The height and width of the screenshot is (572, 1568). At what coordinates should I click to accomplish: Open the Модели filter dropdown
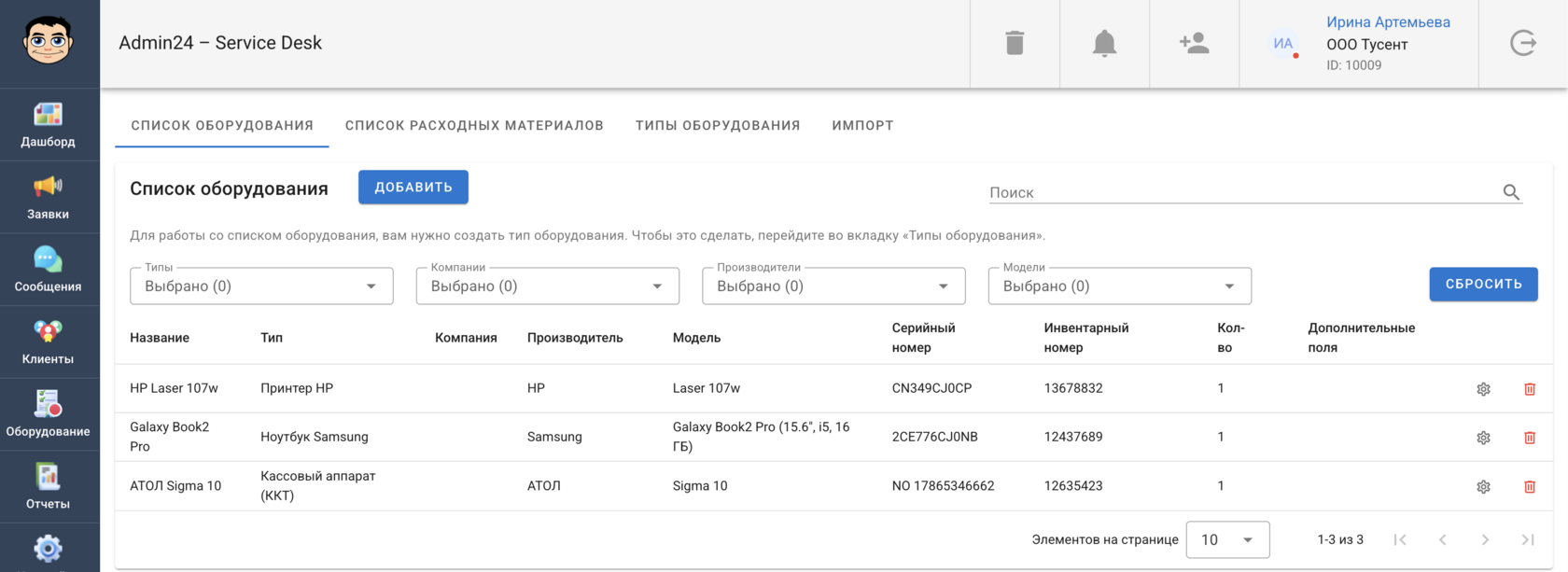(x=1119, y=286)
